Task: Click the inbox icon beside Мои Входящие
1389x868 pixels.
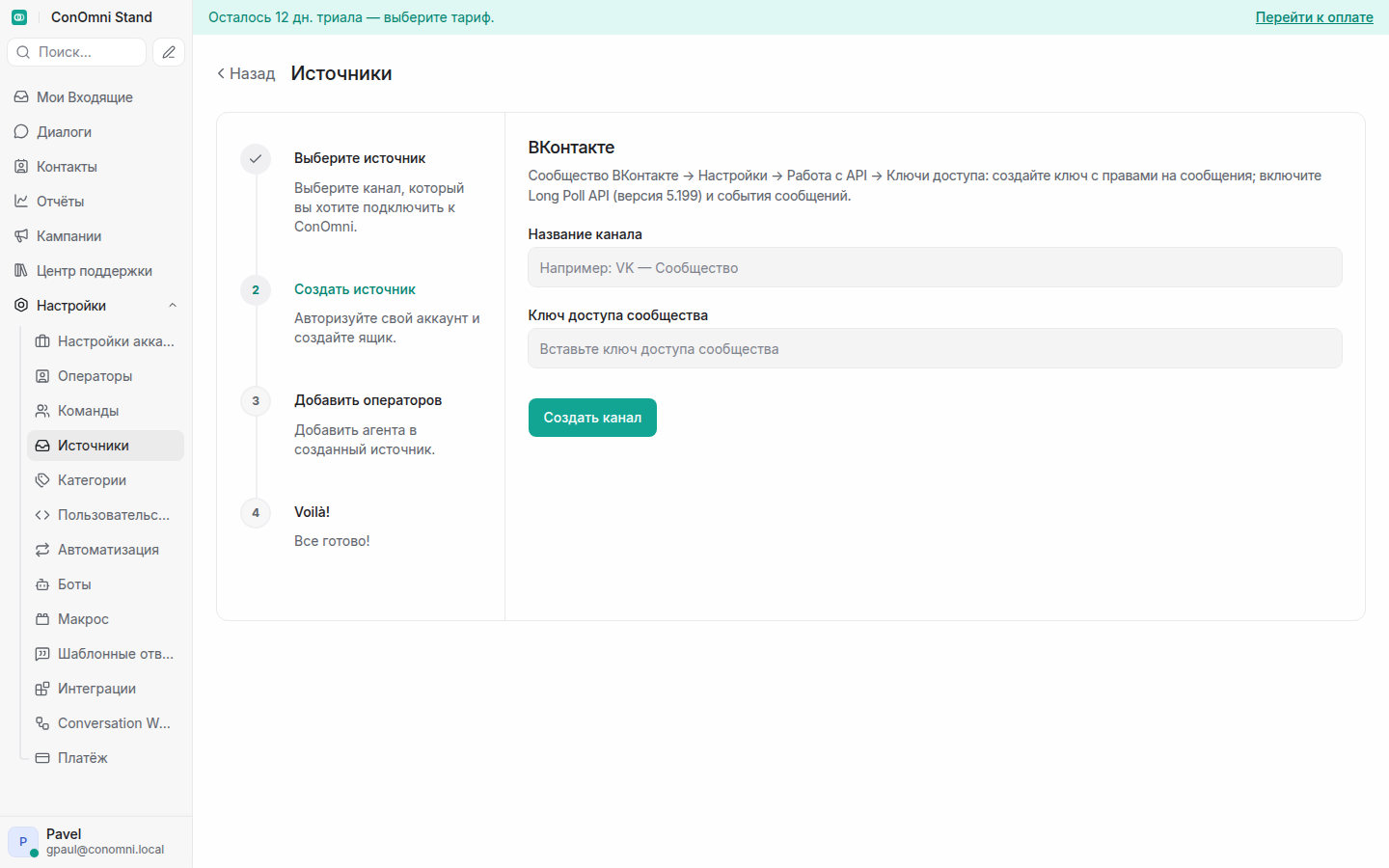Action: tap(21, 97)
